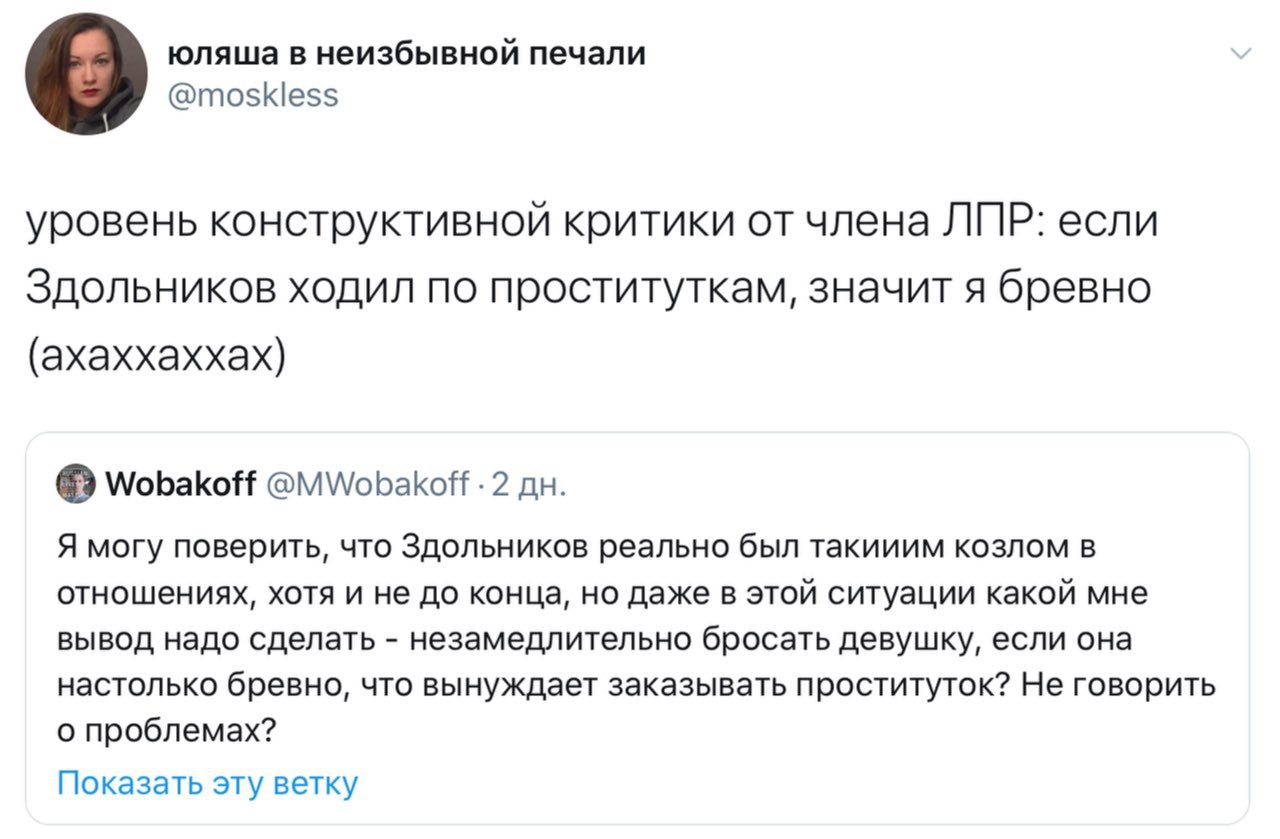The width and height of the screenshot is (1280, 839).
Task: Open the quoted tweet timestamp 2 дн.
Action: tap(529, 485)
